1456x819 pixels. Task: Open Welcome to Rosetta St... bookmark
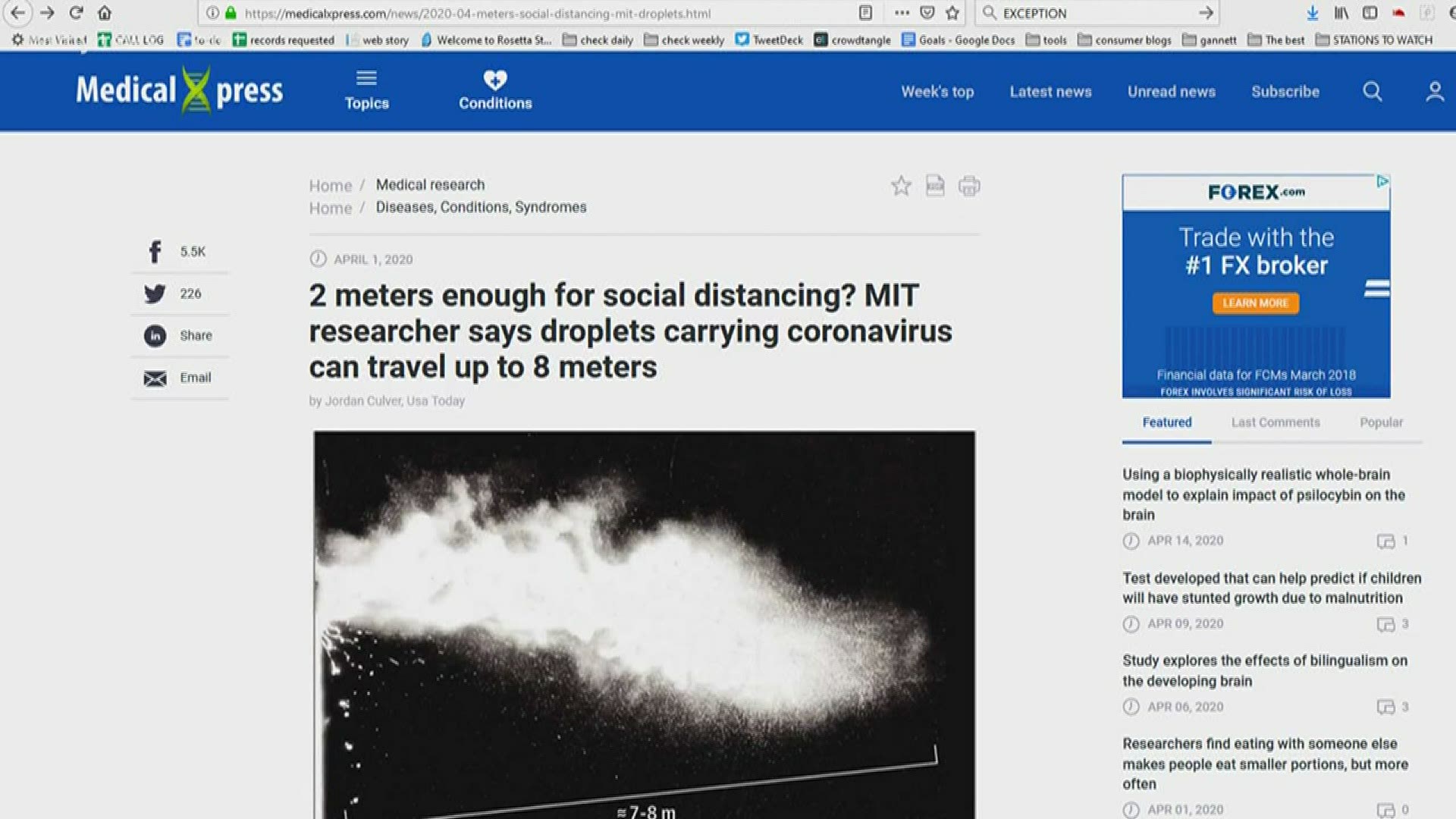[486, 40]
